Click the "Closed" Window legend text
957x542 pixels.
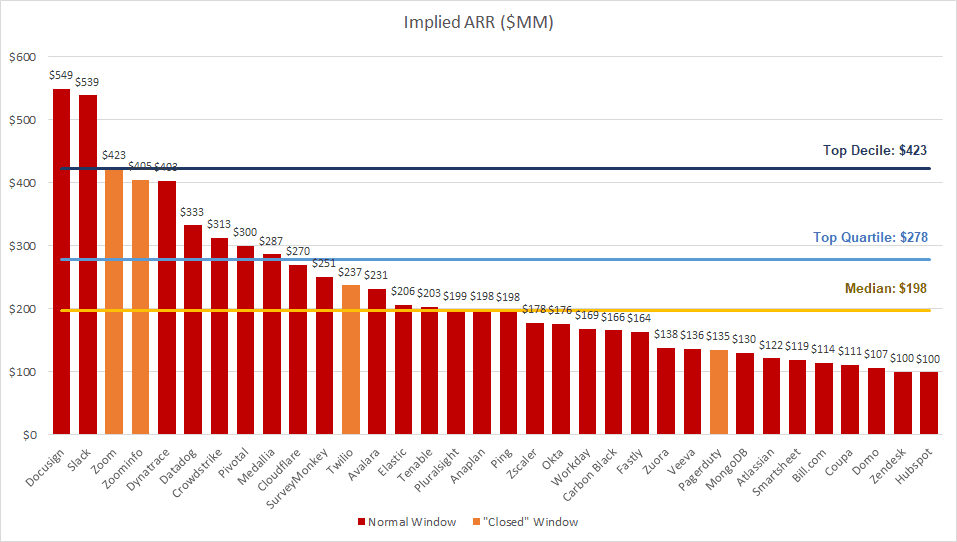[530, 522]
